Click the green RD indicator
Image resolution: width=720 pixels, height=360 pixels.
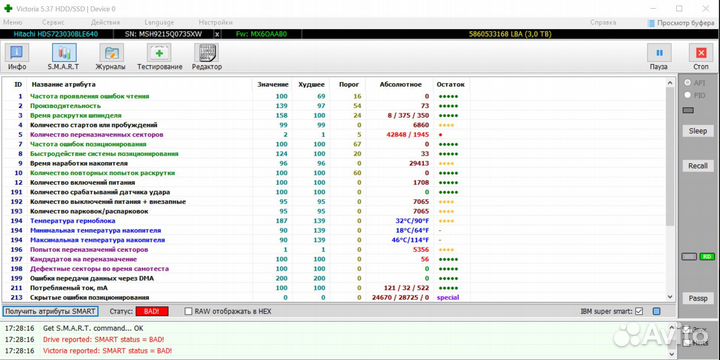click(x=707, y=257)
